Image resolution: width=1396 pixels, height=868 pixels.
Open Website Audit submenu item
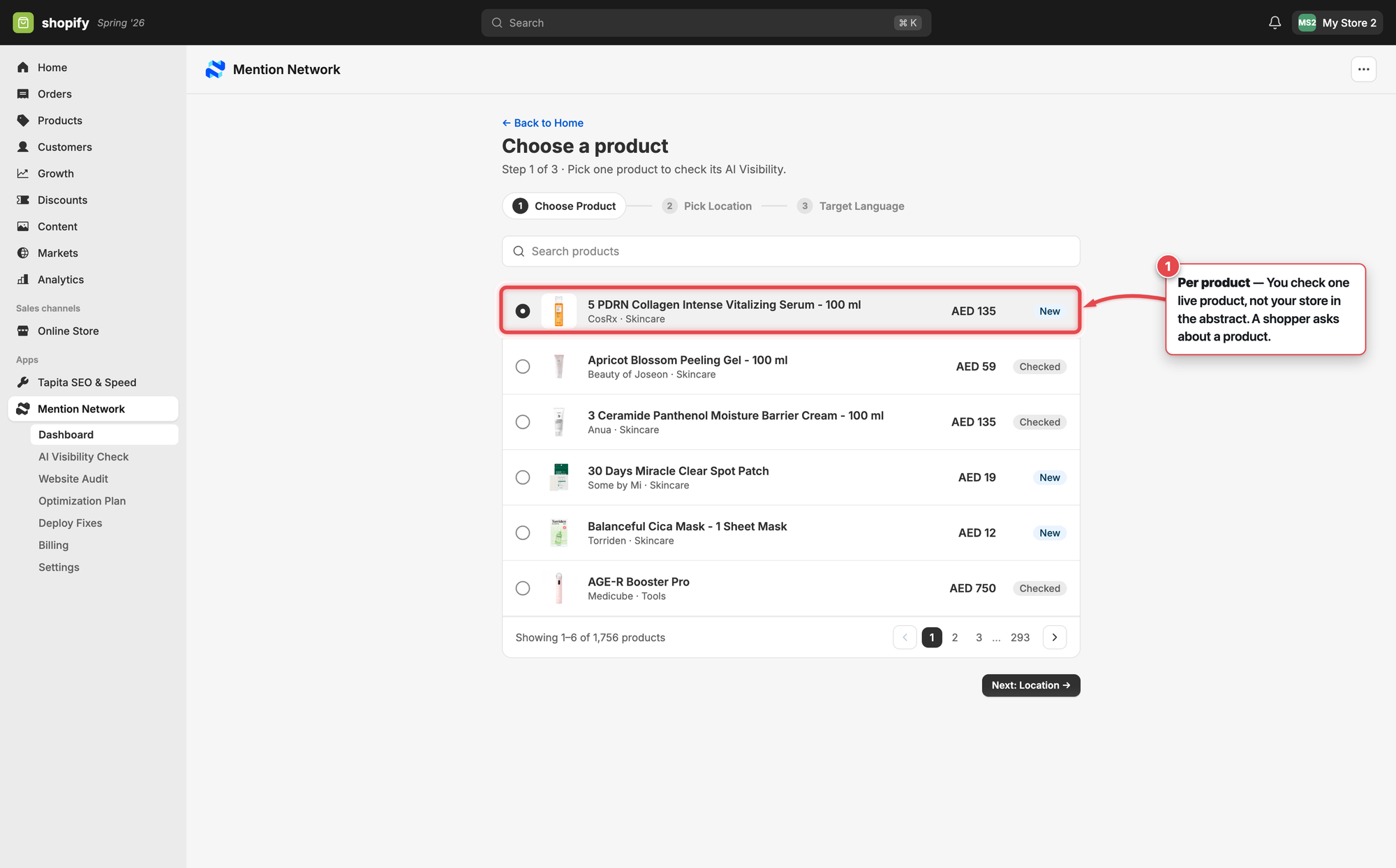click(x=73, y=479)
